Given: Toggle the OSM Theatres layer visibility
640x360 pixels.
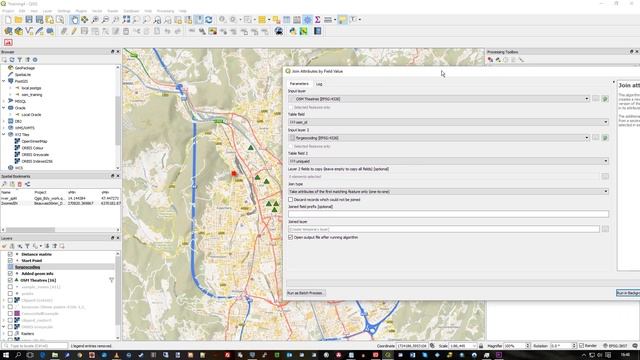Looking at the screenshot, I should pyautogui.click(x=10, y=280).
